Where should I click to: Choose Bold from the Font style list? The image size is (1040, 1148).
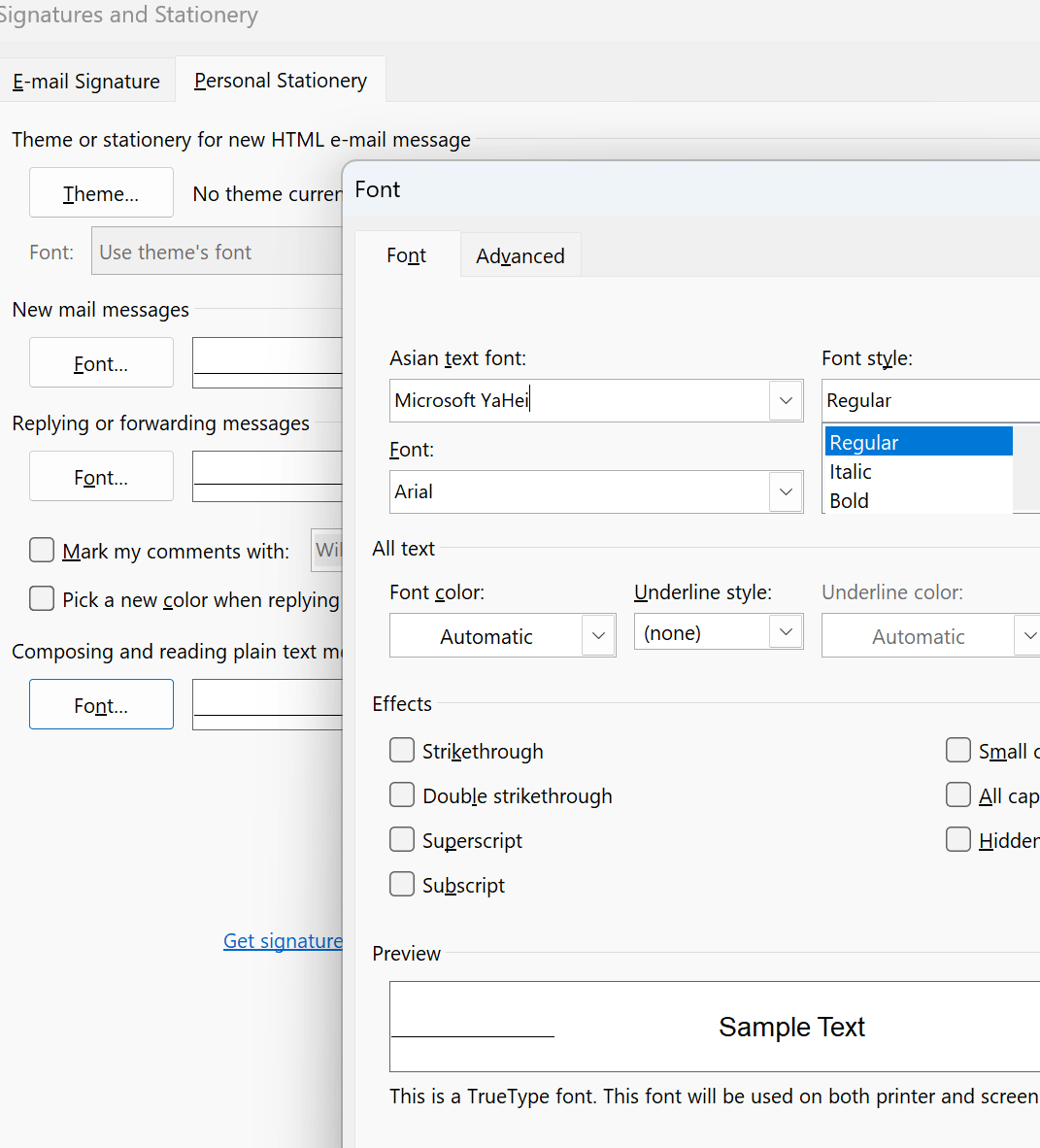850,501
